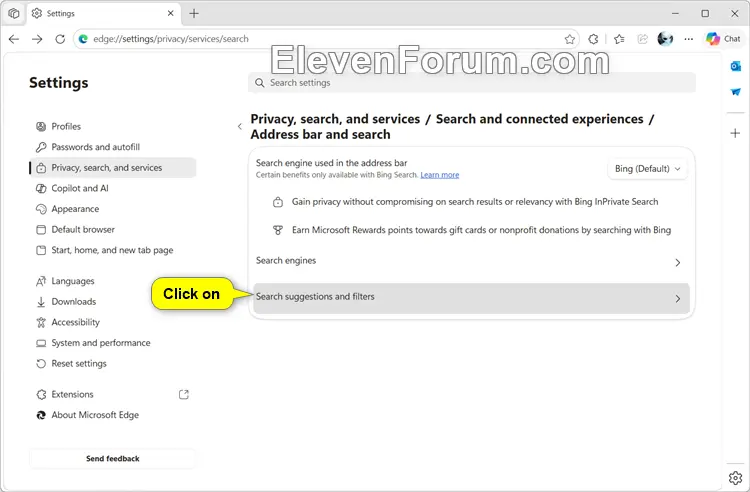The height and width of the screenshot is (492, 750).
Task: Open Appearance settings
Action: point(112,209)
